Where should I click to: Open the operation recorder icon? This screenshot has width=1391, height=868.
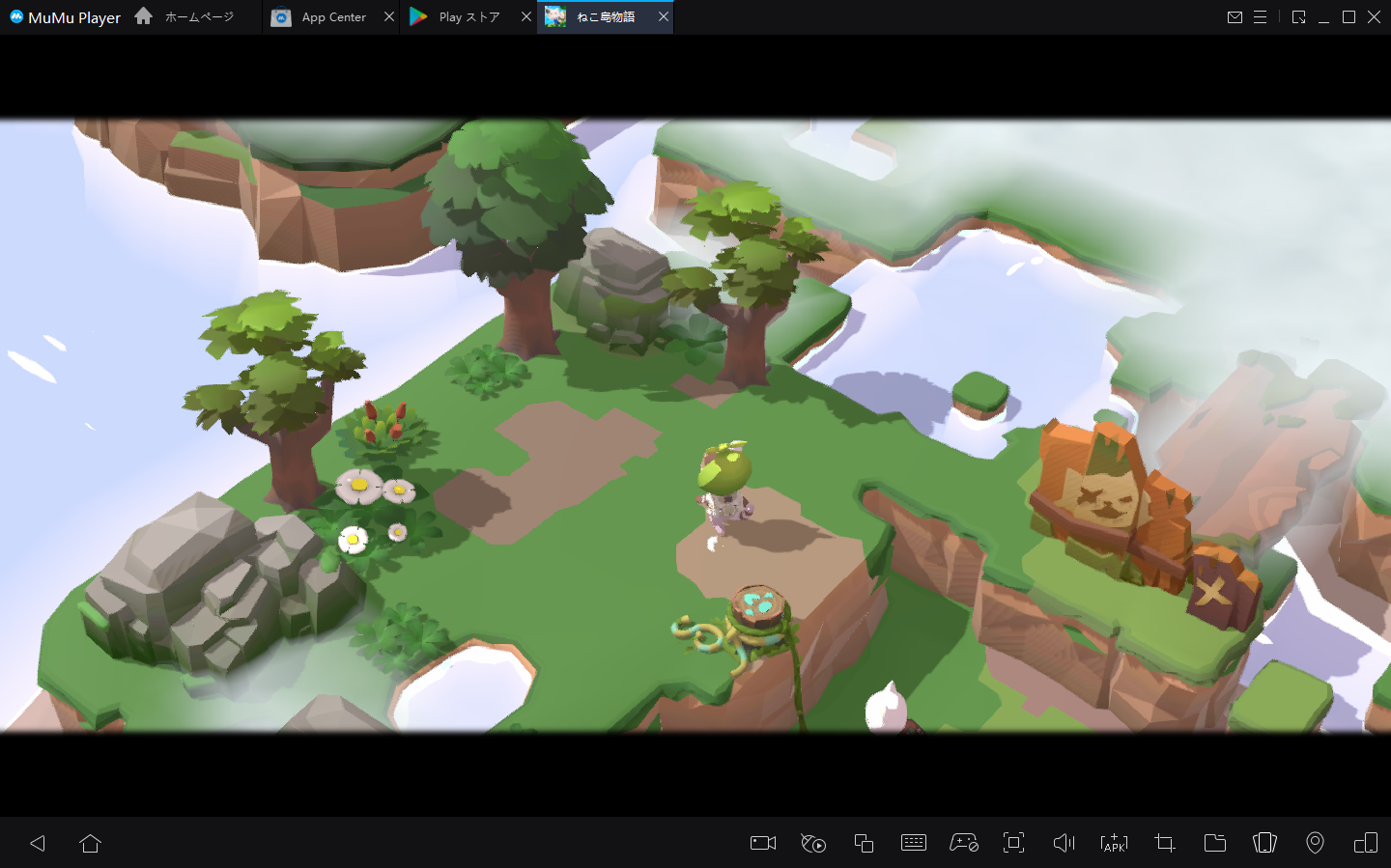click(813, 843)
